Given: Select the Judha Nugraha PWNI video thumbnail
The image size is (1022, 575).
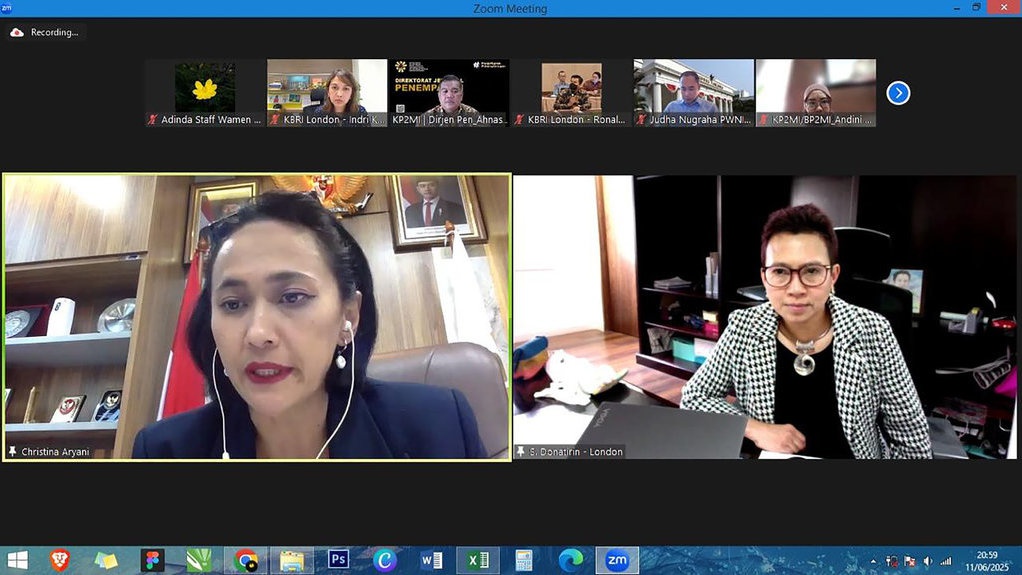Looking at the screenshot, I should point(694,93).
